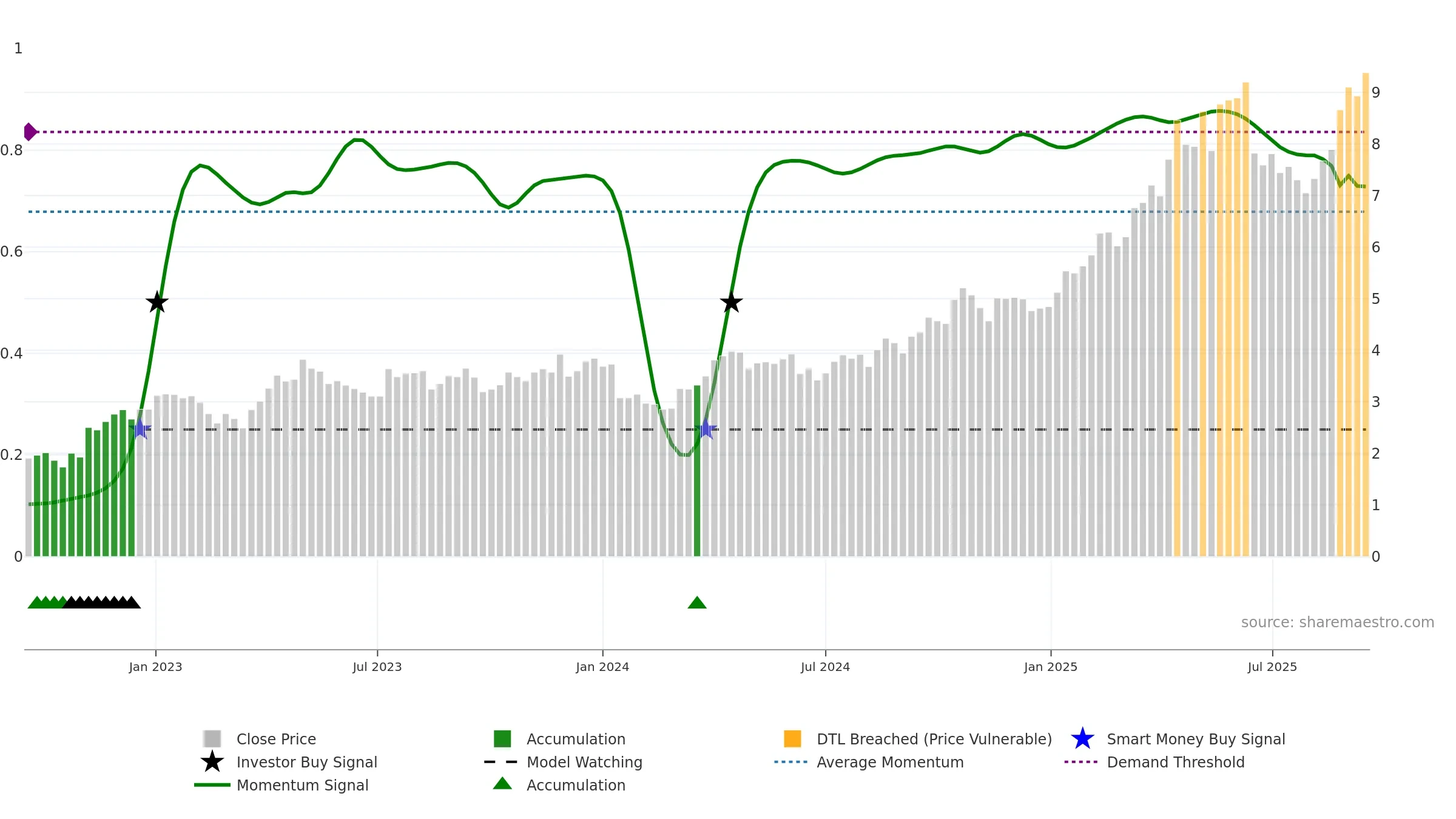The width and height of the screenshot is (1456, 819).
Task: Click the blue Smart Money star near 2024 dip
Action: pyautogui.click(x=706, y=429)
